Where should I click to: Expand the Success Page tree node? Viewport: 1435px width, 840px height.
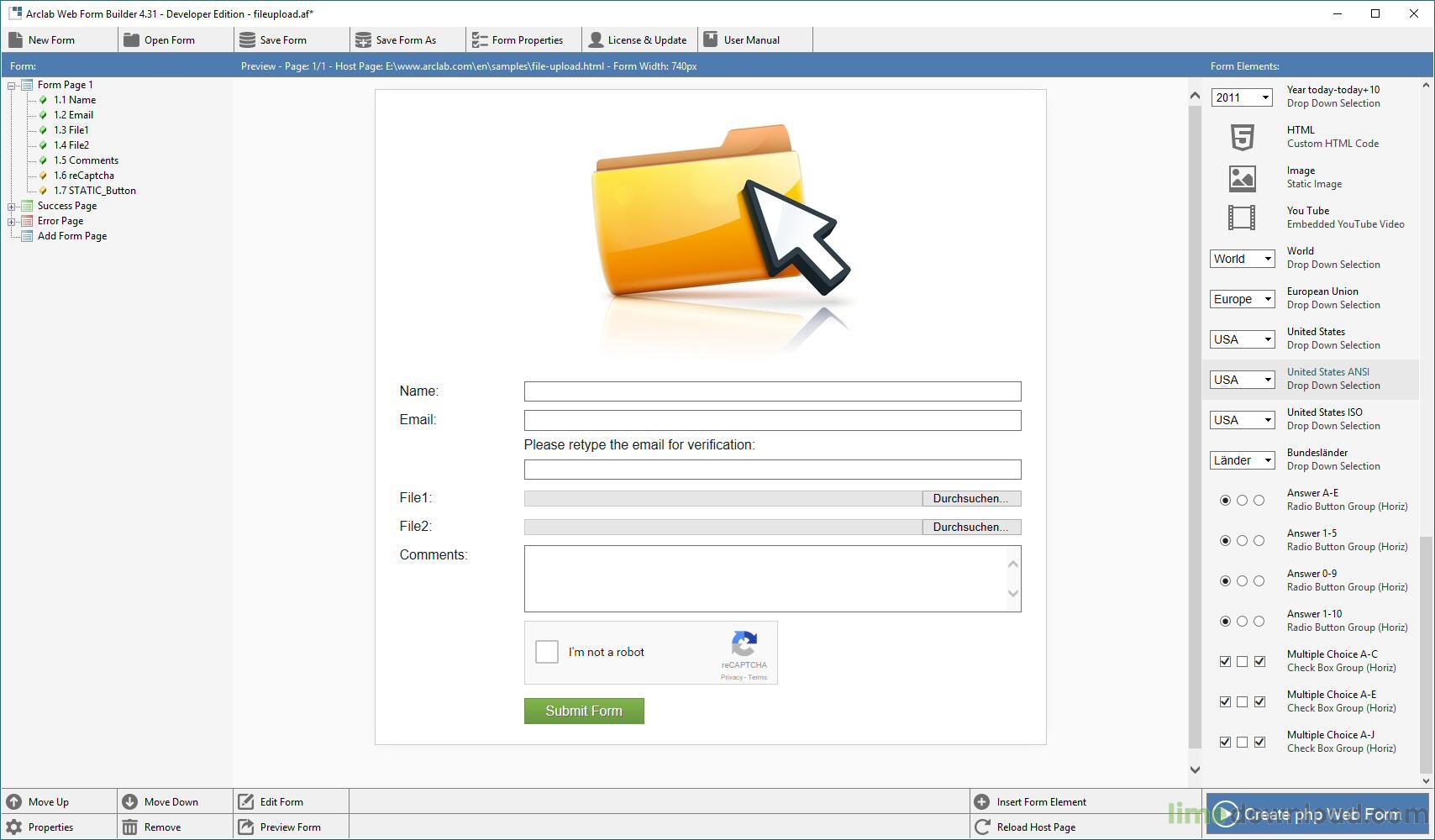tap(12, 206)
